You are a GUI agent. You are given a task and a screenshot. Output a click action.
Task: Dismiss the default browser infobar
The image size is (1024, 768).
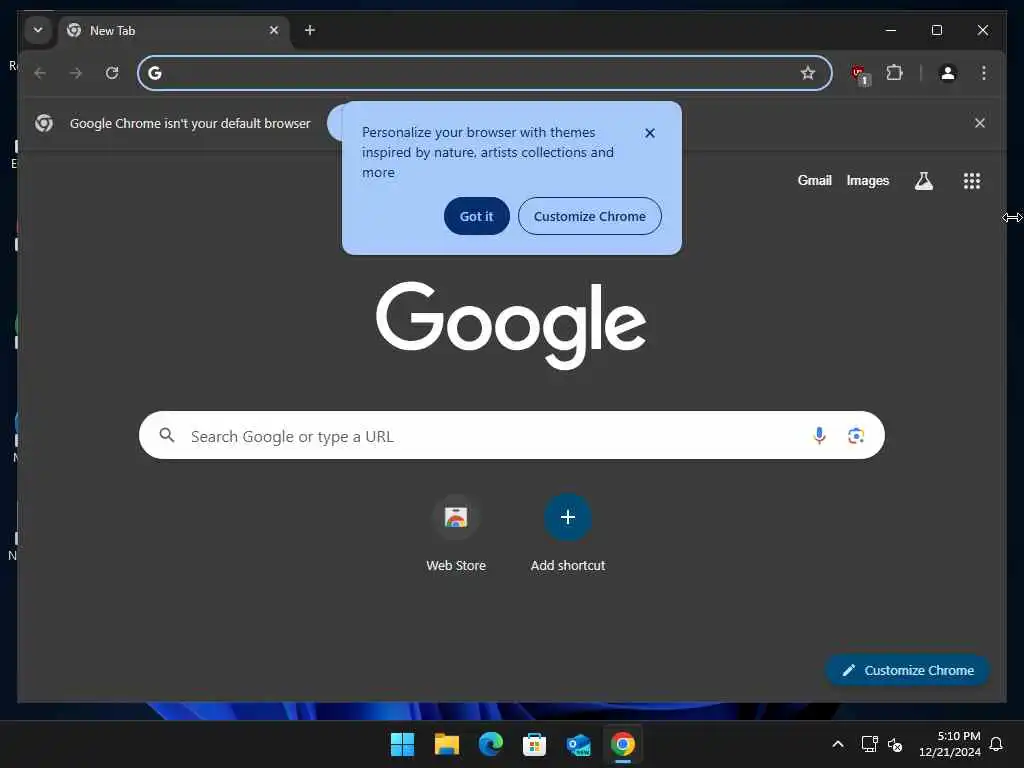(x=980, y=123)
